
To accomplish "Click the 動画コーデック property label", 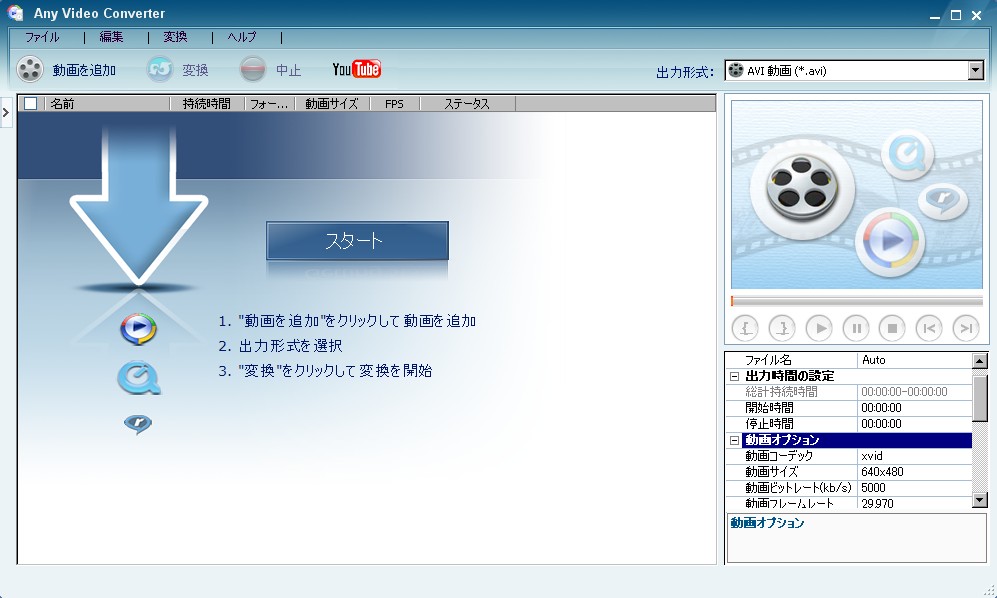I will [x=779, y=455].
